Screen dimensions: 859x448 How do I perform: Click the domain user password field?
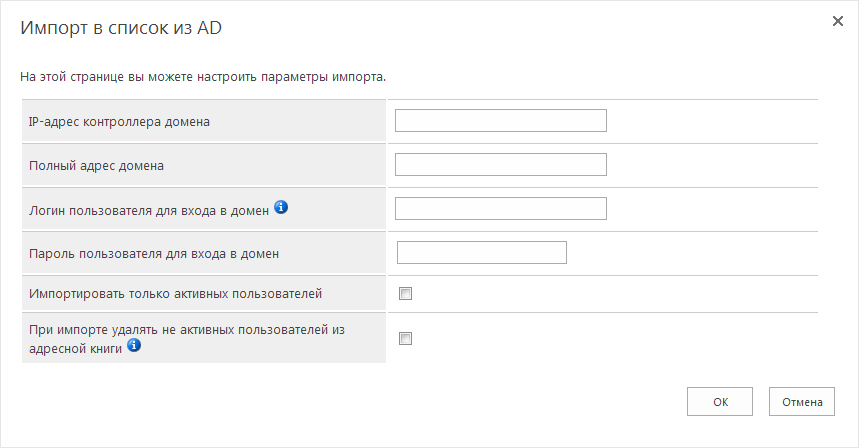482,252
